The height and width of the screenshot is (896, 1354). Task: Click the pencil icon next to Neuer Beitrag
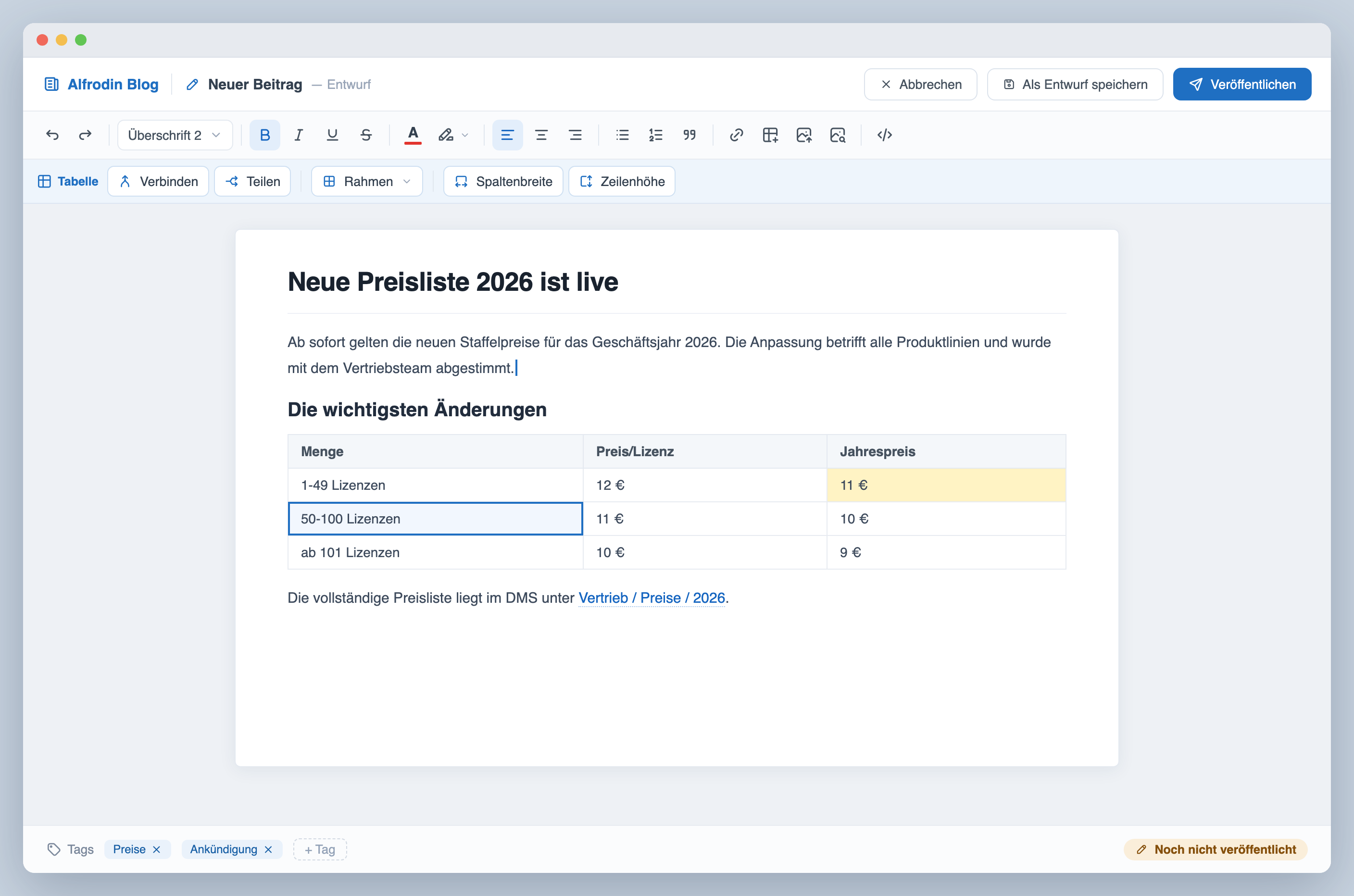(192, 85)
